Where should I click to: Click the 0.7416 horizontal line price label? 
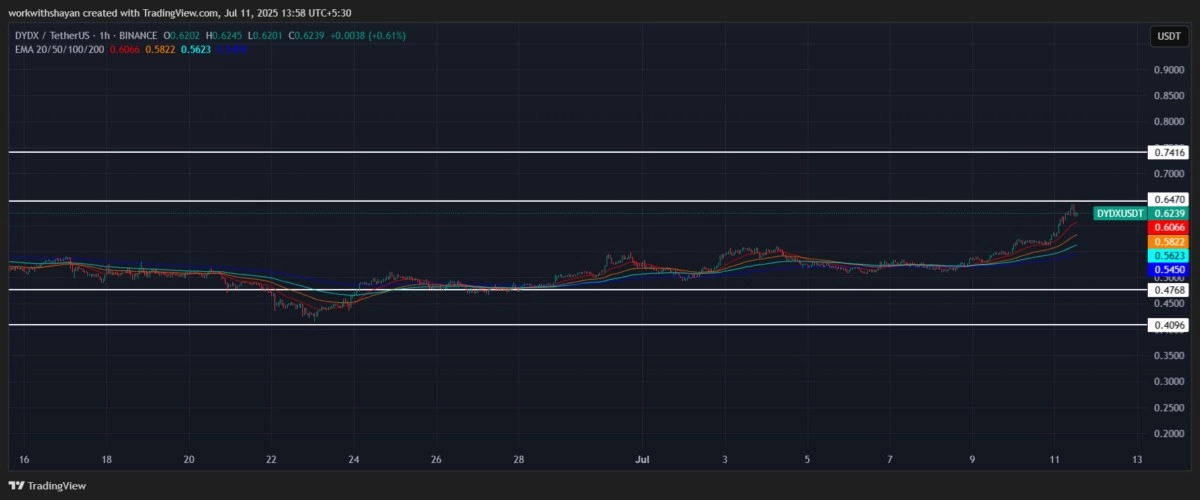[1169, 152]
